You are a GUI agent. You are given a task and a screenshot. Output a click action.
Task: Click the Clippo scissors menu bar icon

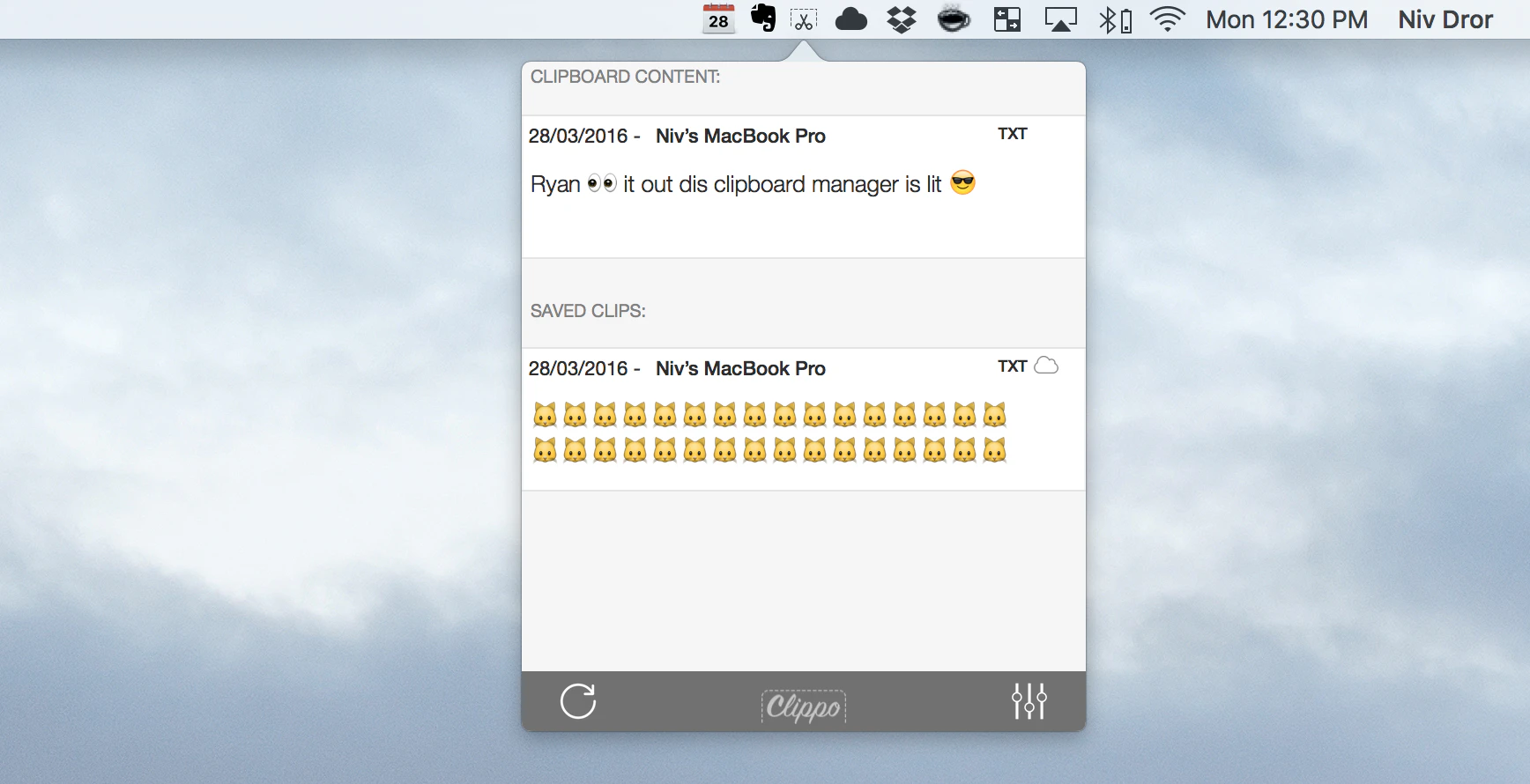804,19
